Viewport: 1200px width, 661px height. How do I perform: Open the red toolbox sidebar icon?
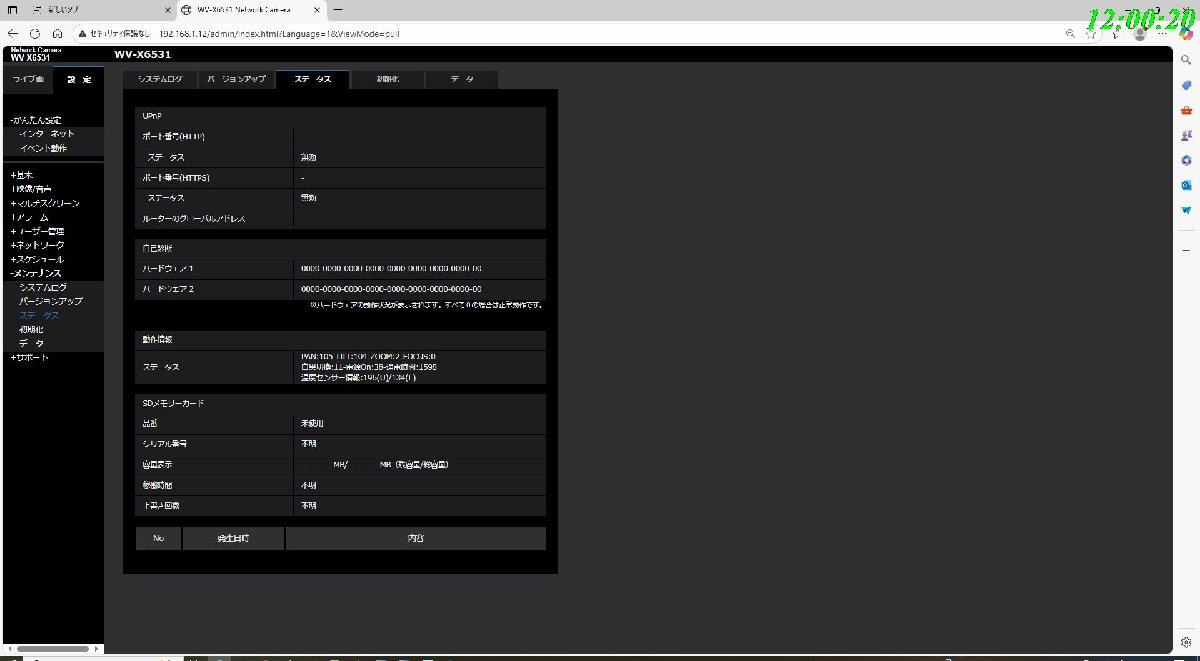(1186, 110)
